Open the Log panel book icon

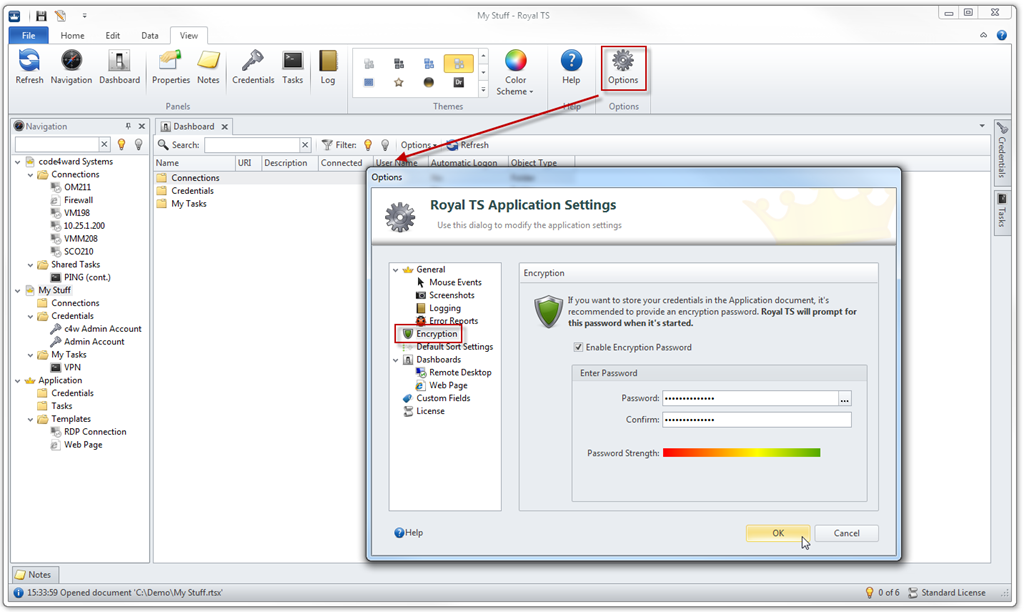click(x=328, y=67)
